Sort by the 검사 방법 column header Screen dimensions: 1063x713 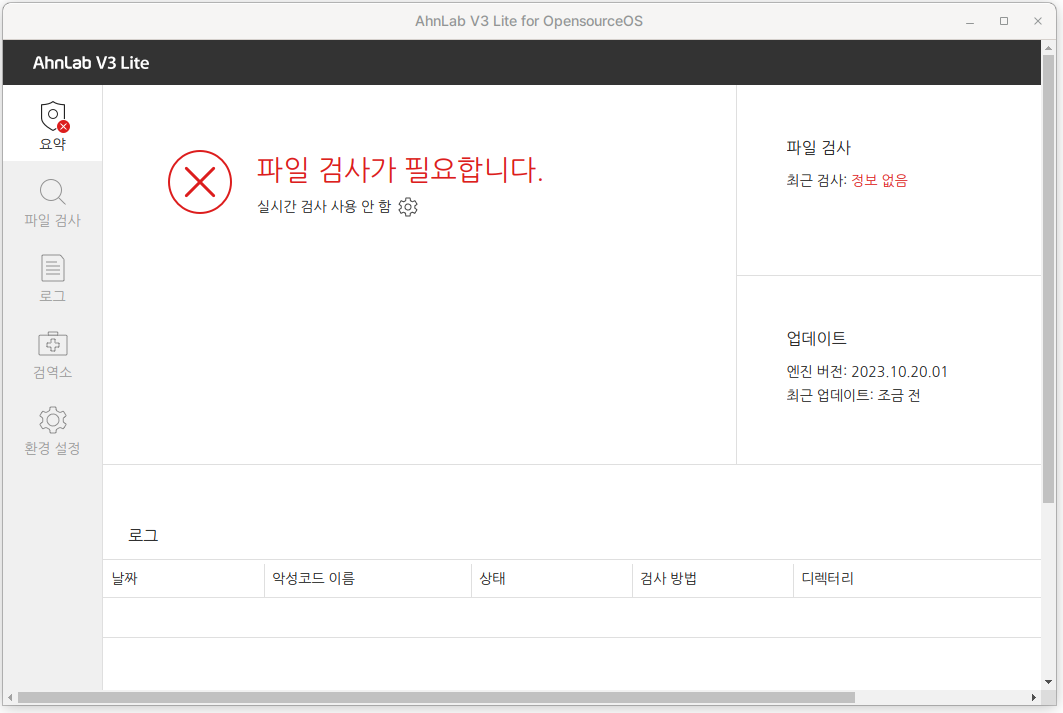713,578
